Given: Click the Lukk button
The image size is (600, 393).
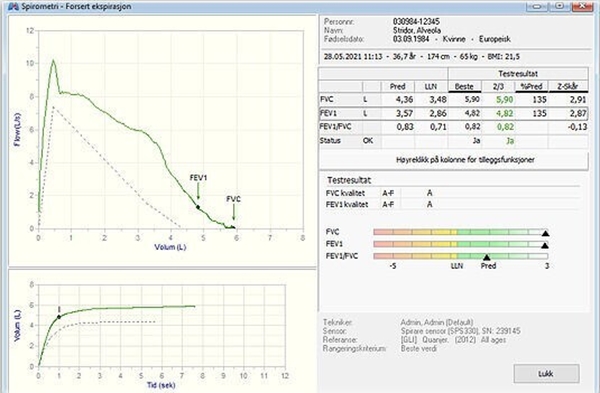Looking at the screenshot, I should click(x=546, y=373).
